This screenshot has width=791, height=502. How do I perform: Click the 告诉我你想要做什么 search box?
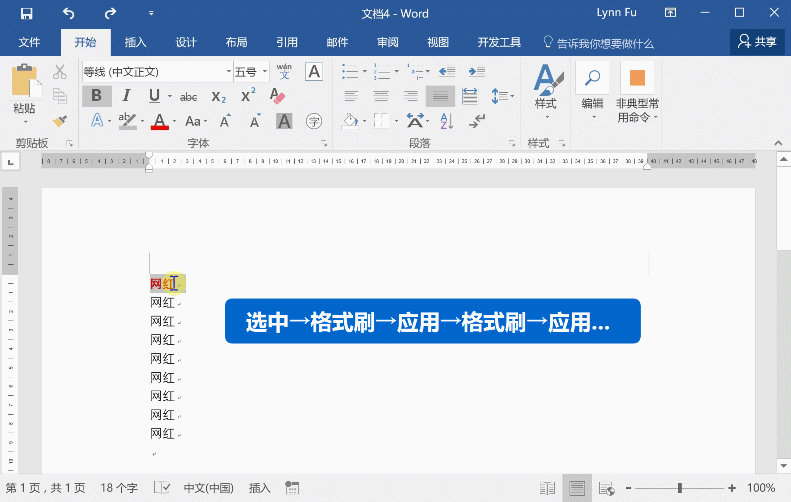599,43
